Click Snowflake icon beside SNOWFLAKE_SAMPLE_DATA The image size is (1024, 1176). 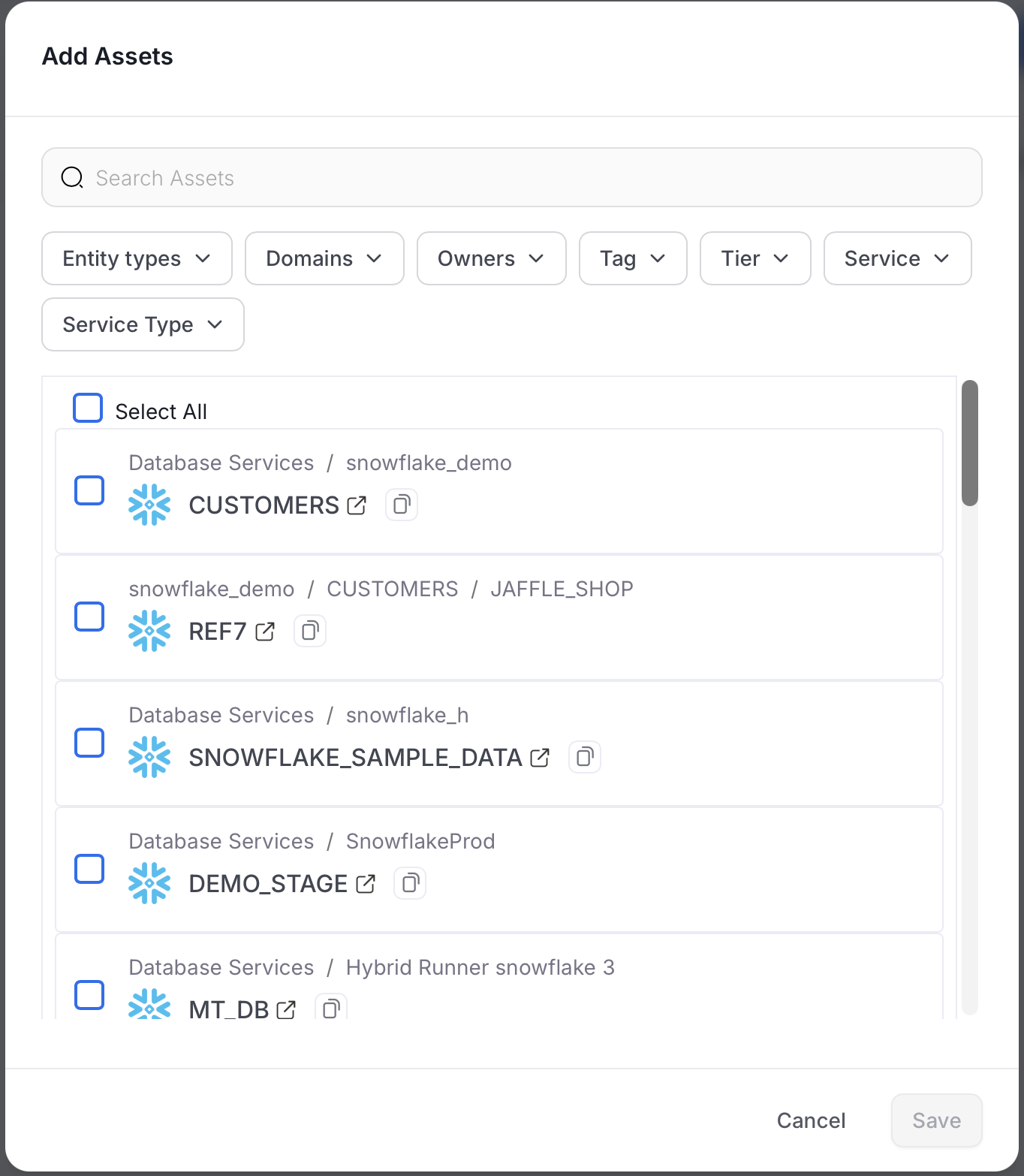(149, 757)
